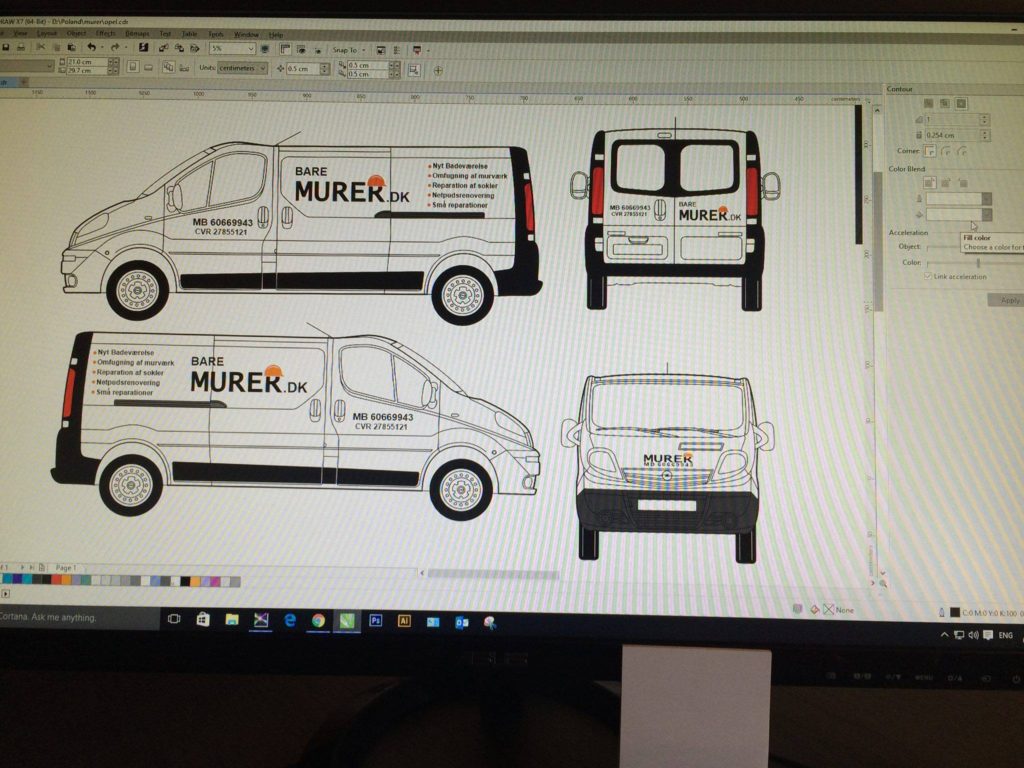The image size is (1024, 768).
Task: Choose the Round corner icon
Action: (x=946, y=151)
